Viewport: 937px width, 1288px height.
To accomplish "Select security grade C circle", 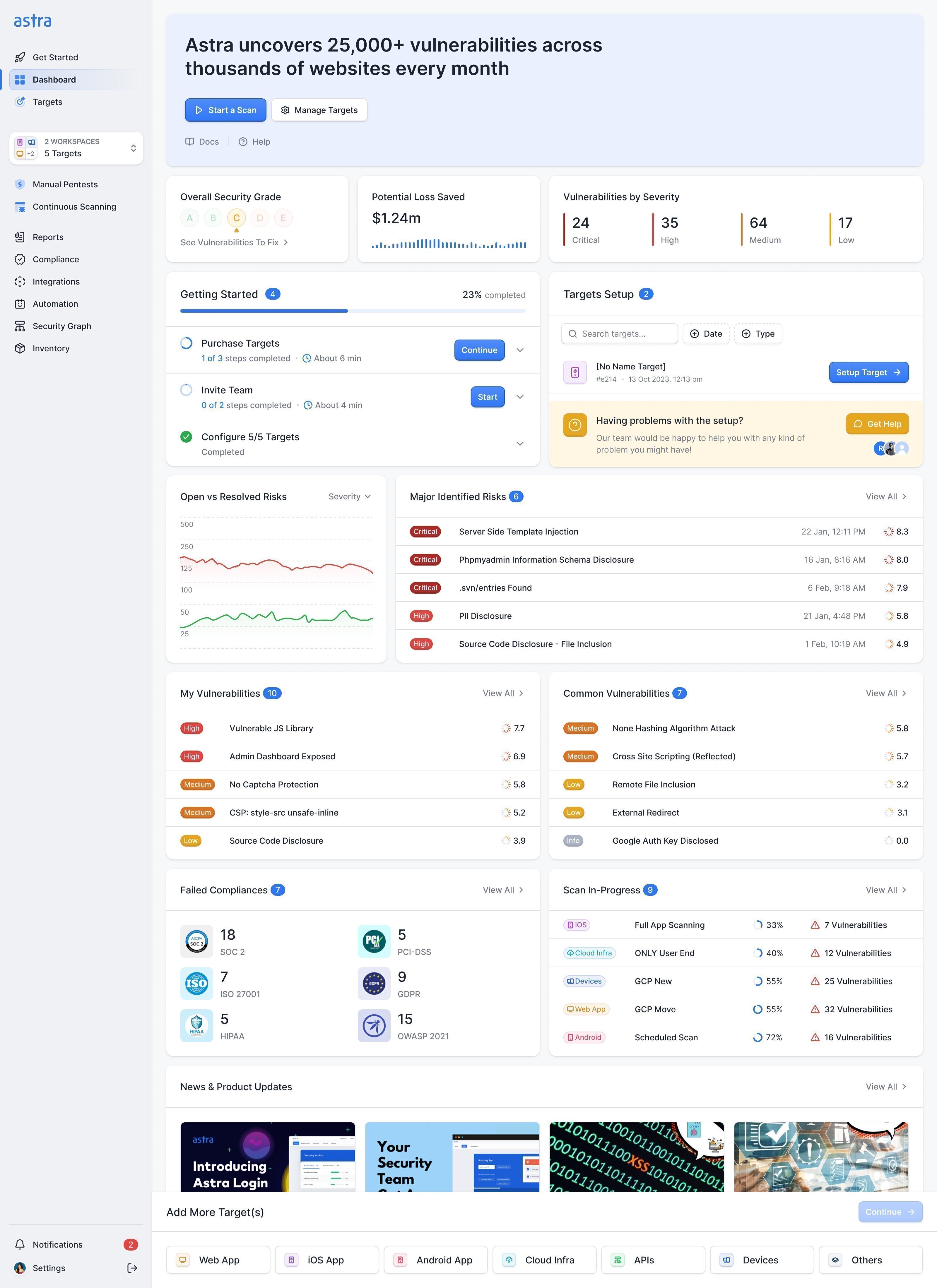I will [x=236, y=218].
